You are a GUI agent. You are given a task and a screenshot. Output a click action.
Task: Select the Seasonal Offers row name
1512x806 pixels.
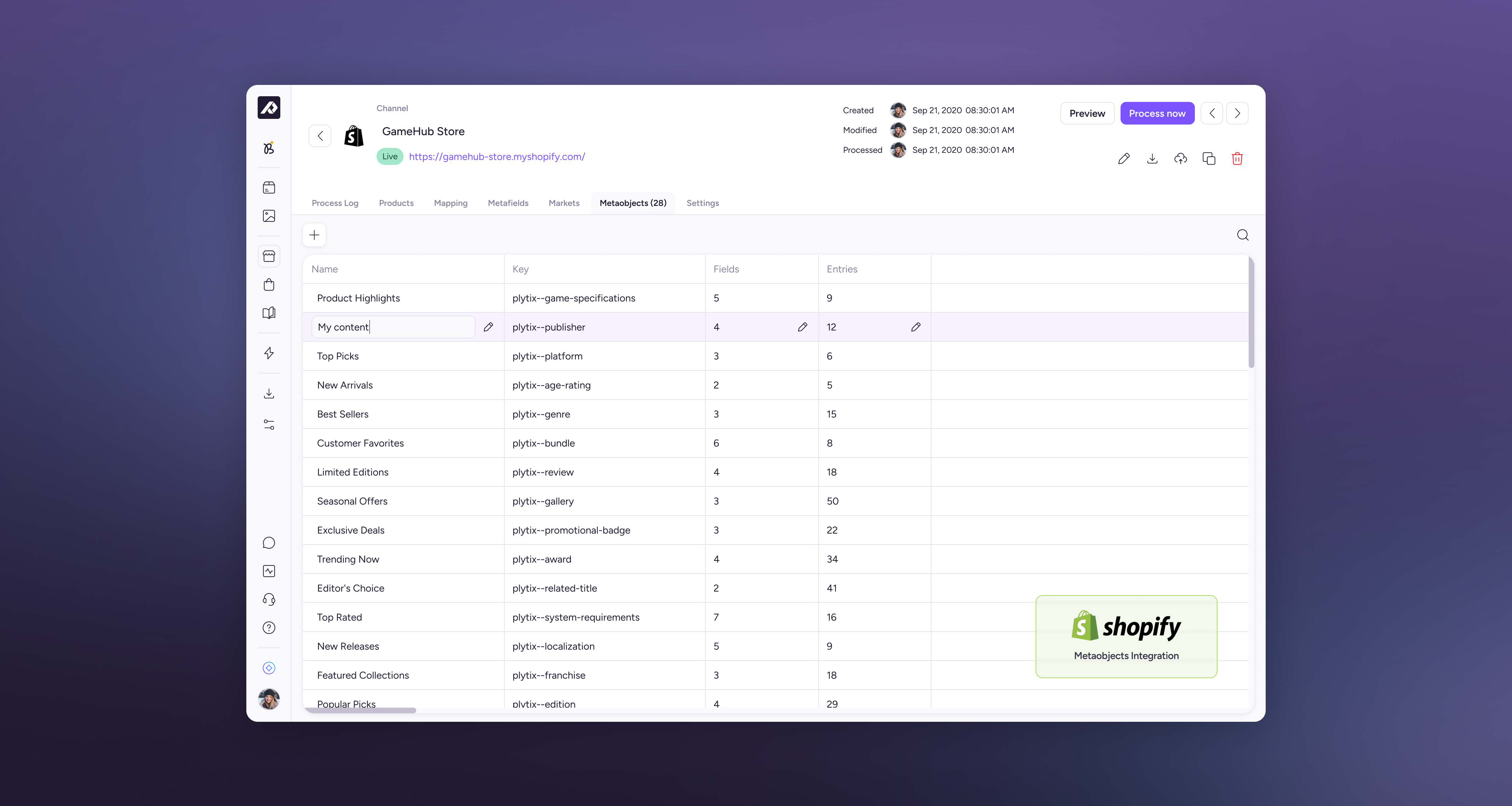352,502
